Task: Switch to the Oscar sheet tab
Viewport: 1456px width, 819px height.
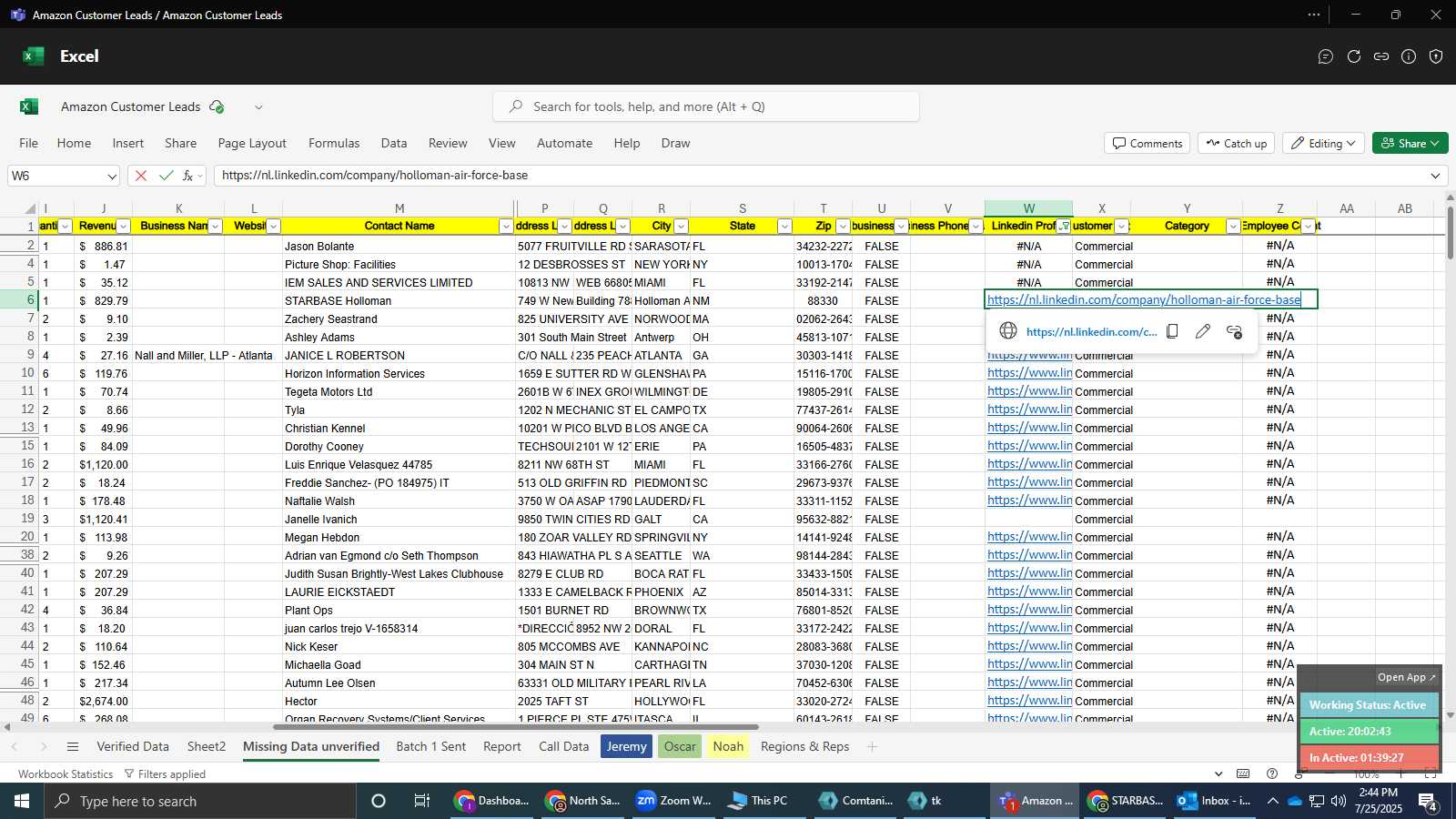Action: pos(680,746)
